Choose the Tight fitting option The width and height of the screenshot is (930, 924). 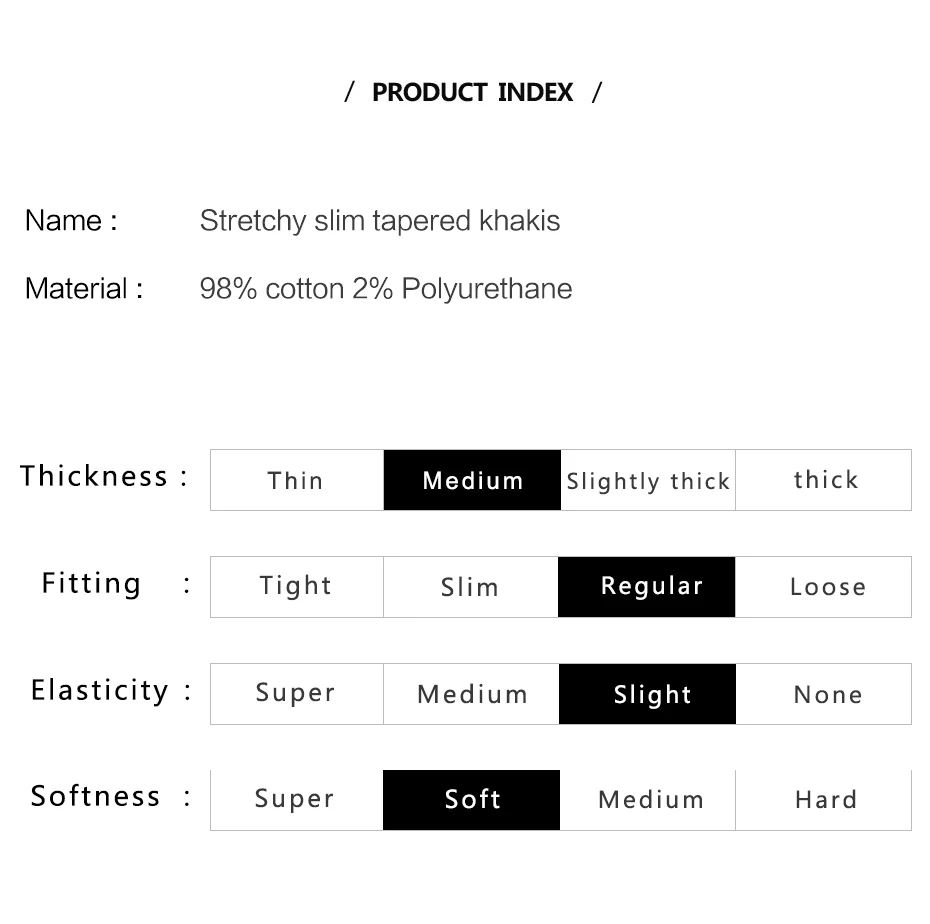(296, 587)
